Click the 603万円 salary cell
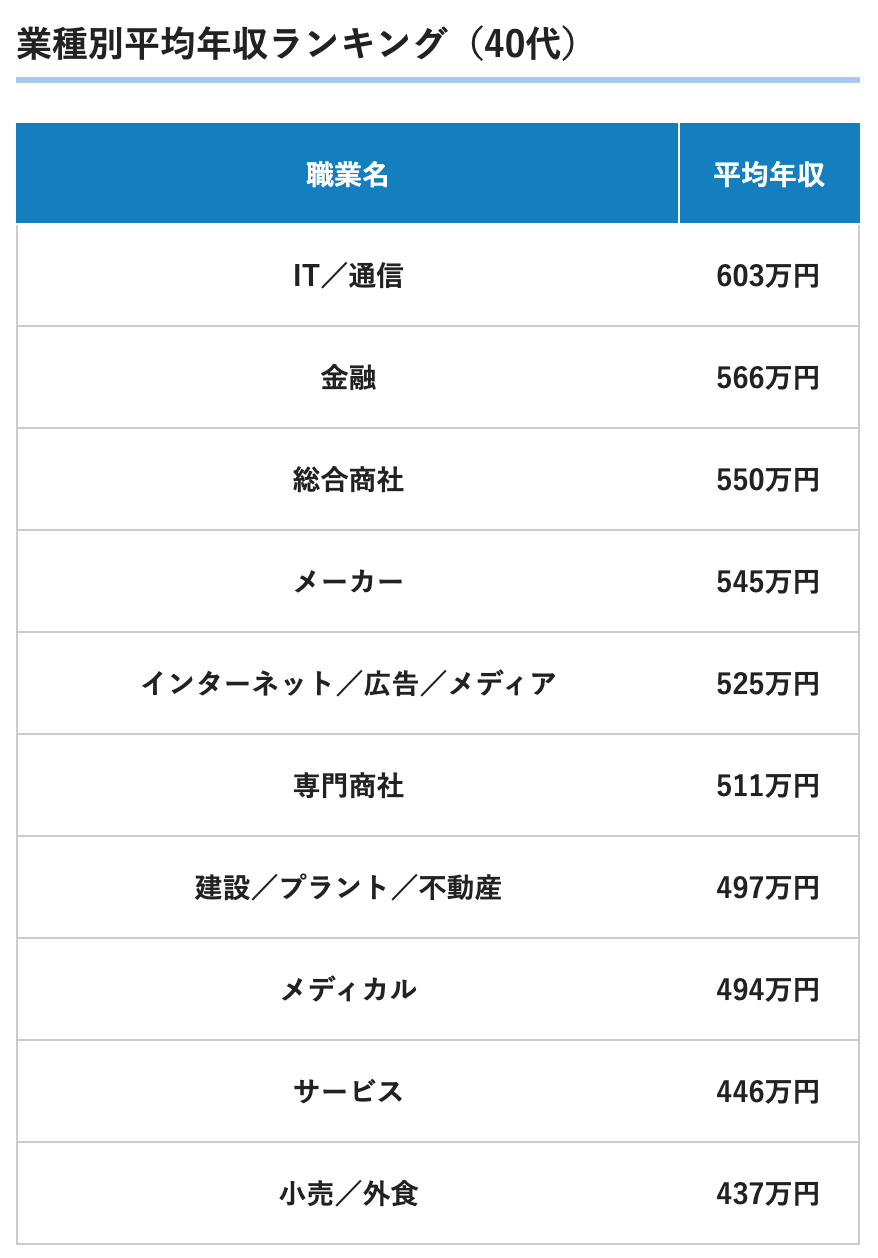Screen dimensions: 878x1258 (768, 276)
